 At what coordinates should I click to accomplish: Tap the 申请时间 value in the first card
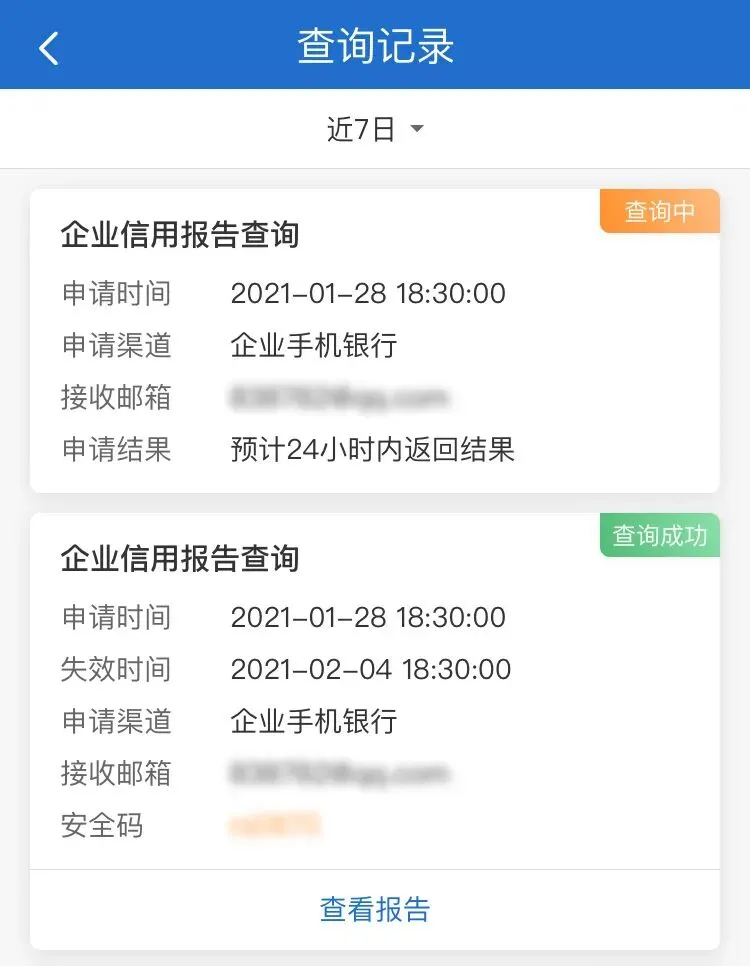[368, 293]
